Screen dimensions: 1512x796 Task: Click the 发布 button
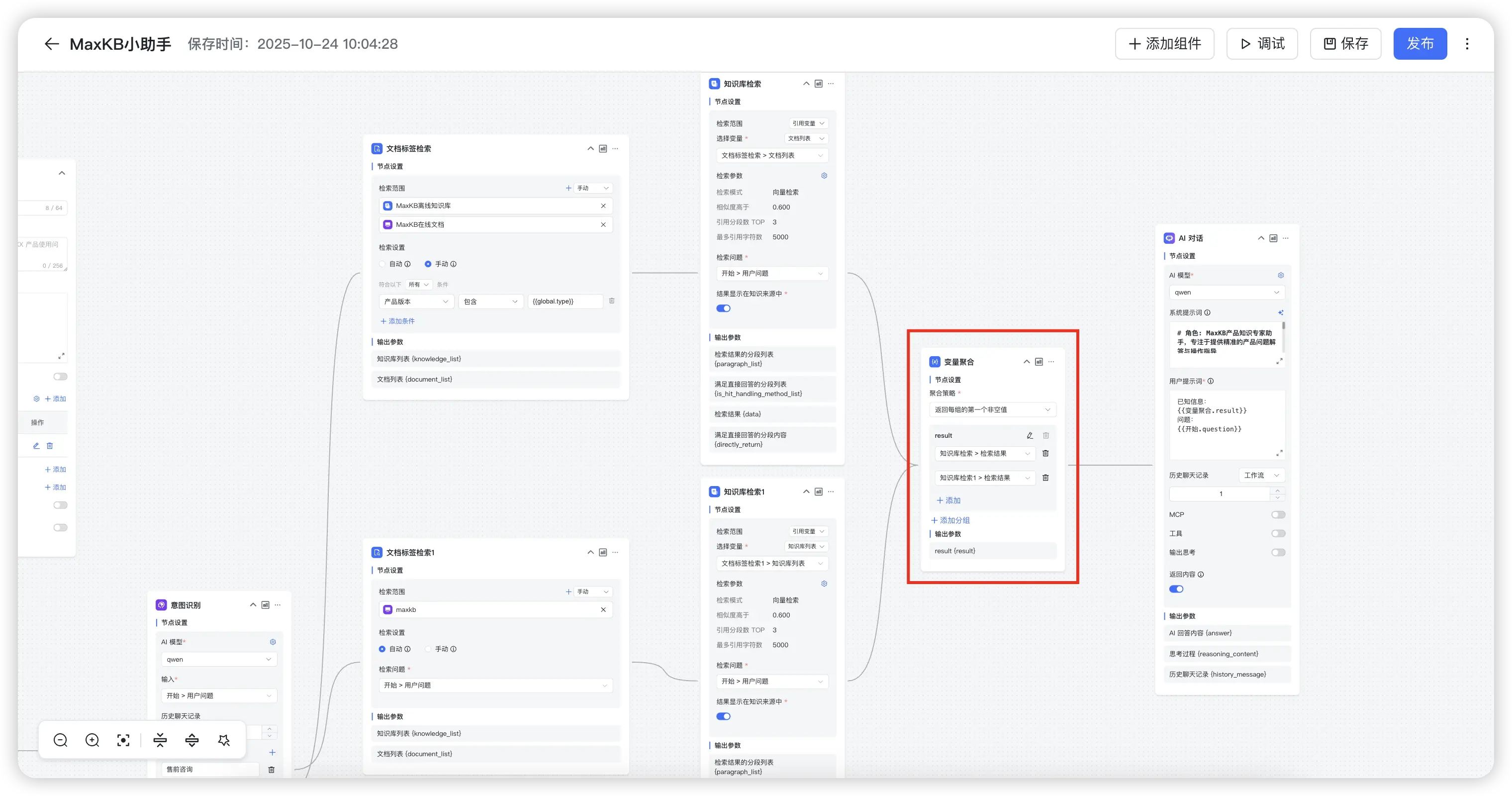[1420, 44]
